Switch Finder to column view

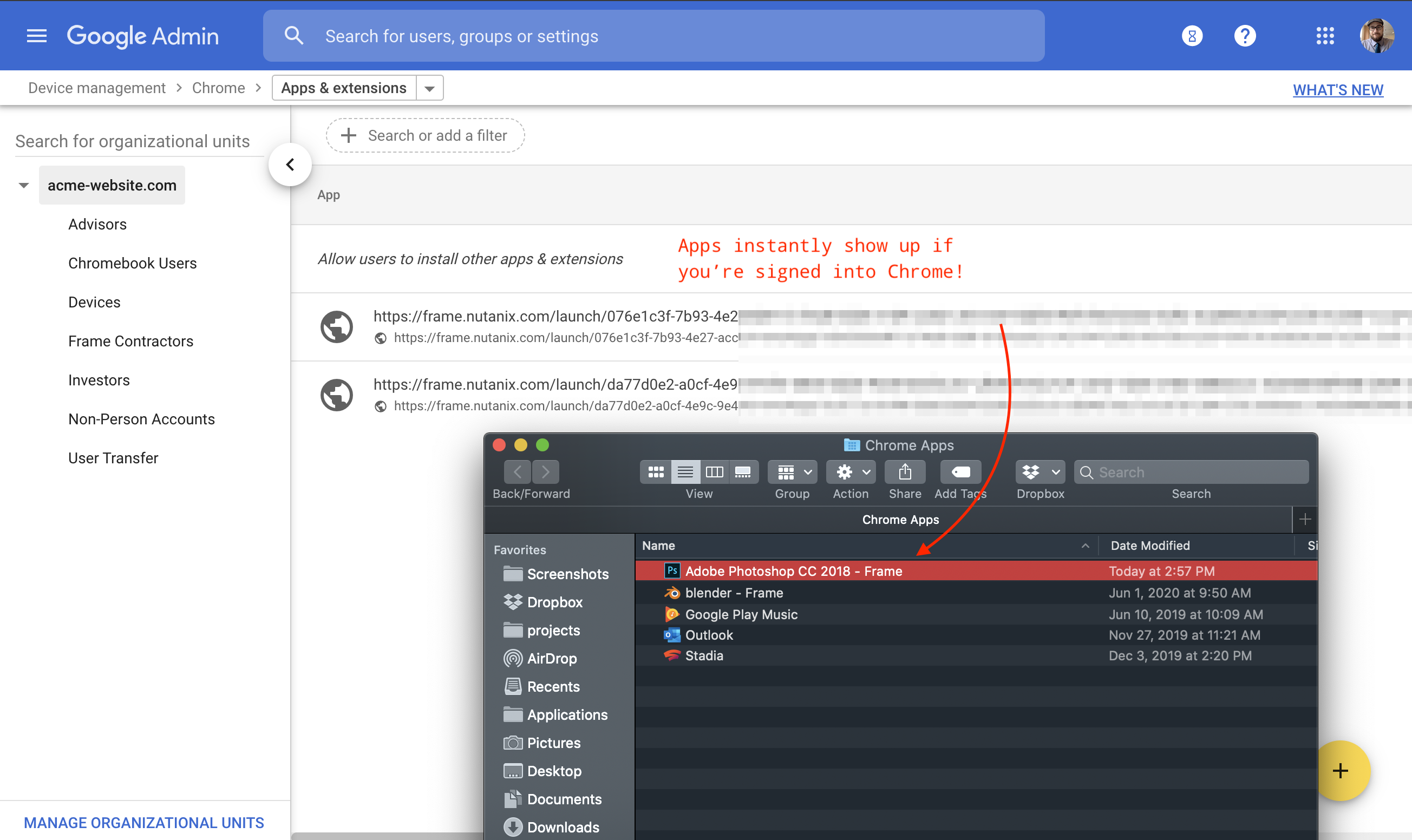(x=714, y=472)
